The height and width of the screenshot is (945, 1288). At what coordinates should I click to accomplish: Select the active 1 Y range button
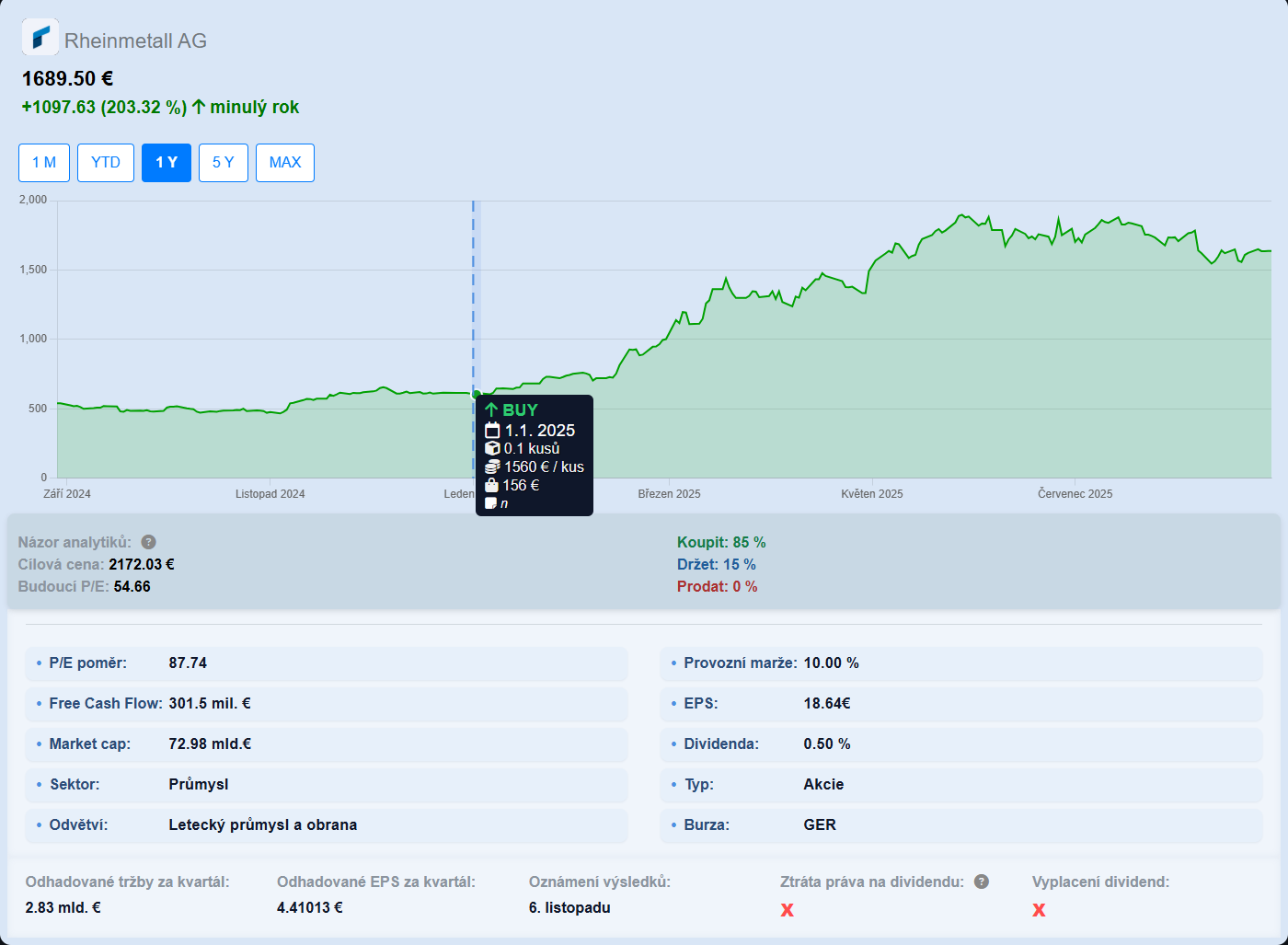click(x=167, y=163)
